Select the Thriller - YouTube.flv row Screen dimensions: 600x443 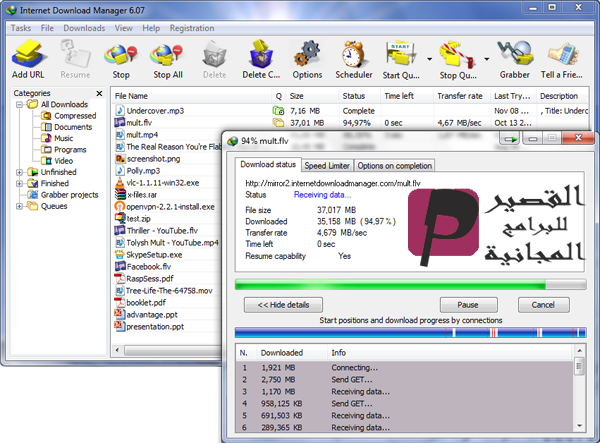(x=167, y=231)
